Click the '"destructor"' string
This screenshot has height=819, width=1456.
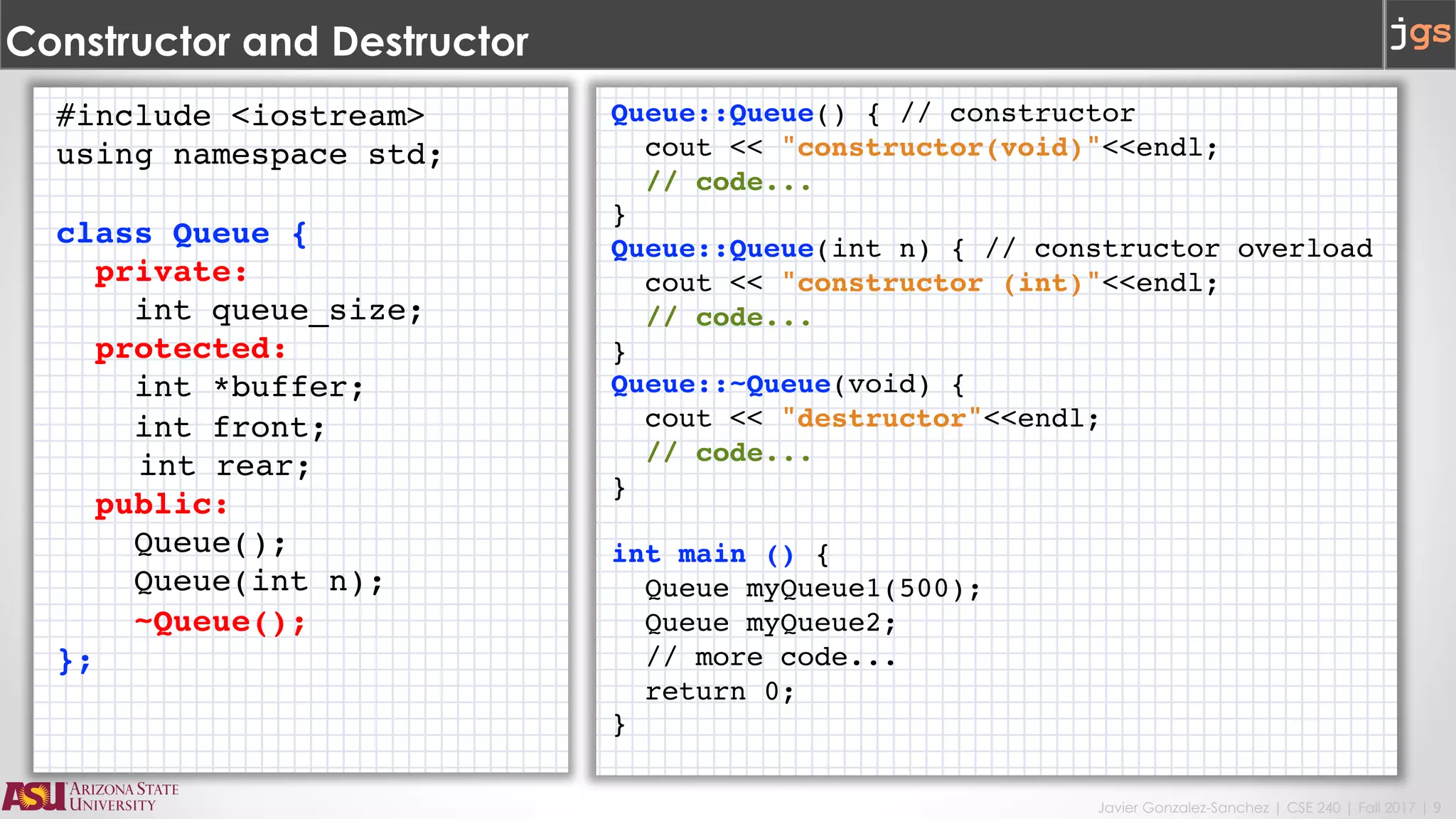pyautogui.click(x=881, y=419)
